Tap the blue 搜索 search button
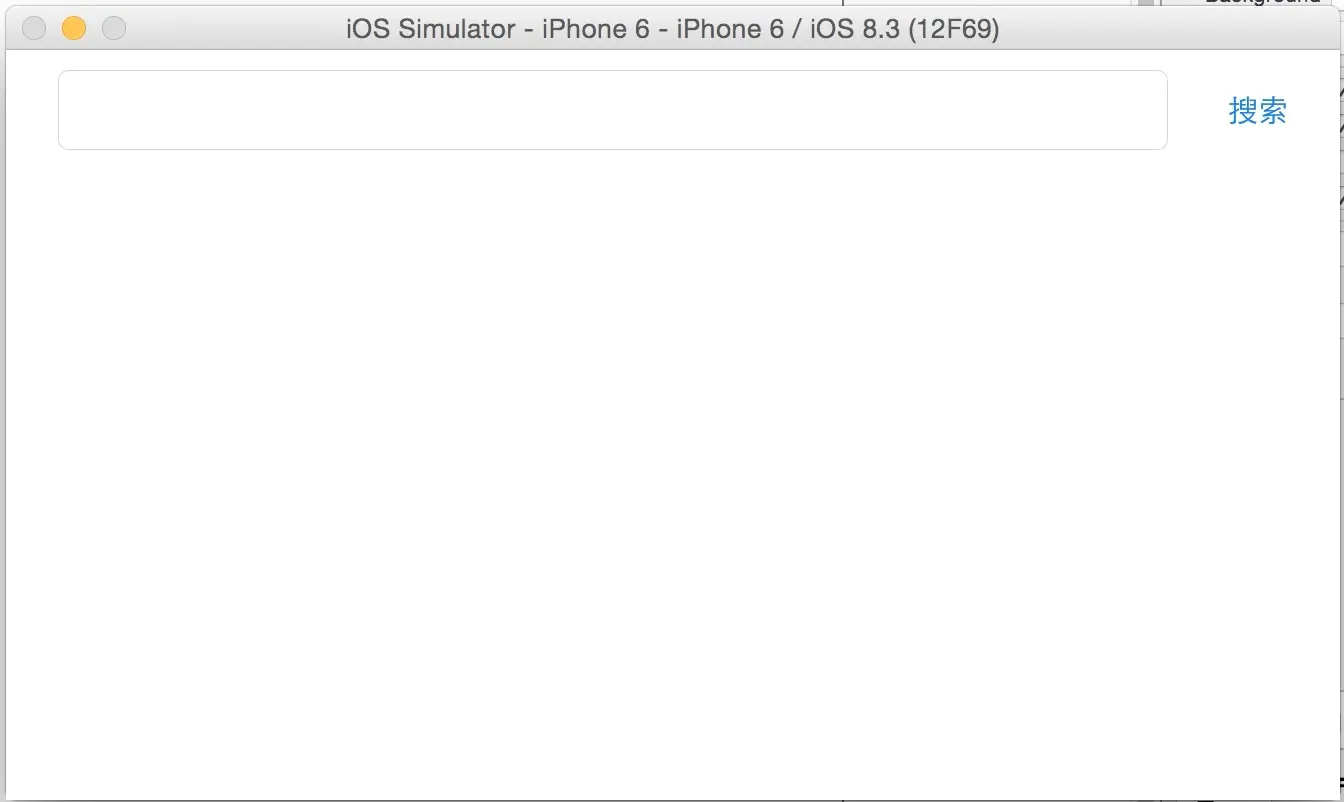 coord(1257,110)
